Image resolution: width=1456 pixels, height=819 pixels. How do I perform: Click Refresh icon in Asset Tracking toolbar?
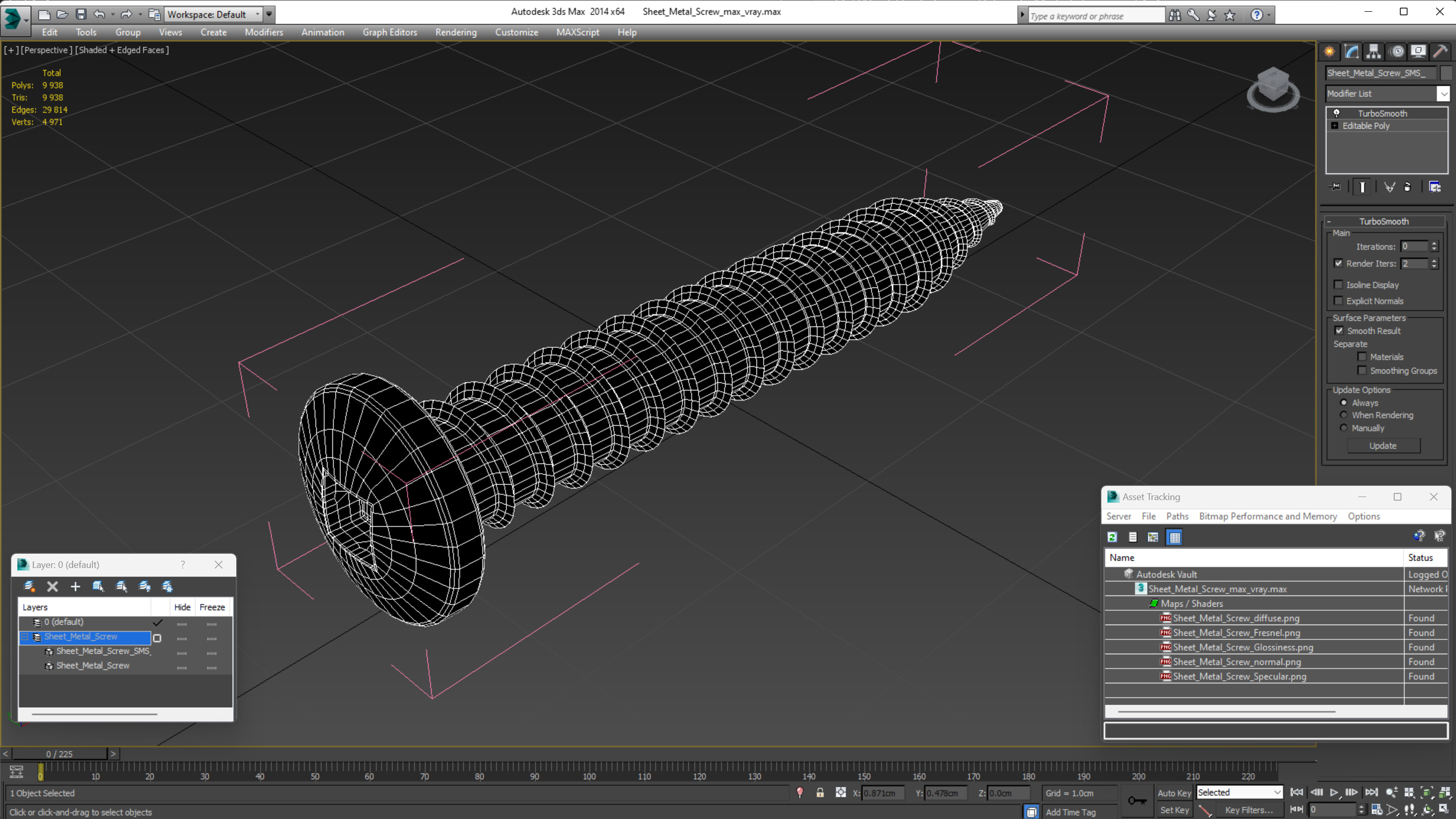click(1113, 537)
